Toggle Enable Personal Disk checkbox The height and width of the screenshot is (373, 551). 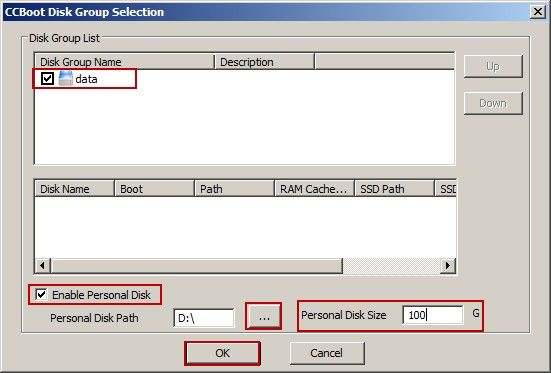(41, 294)
